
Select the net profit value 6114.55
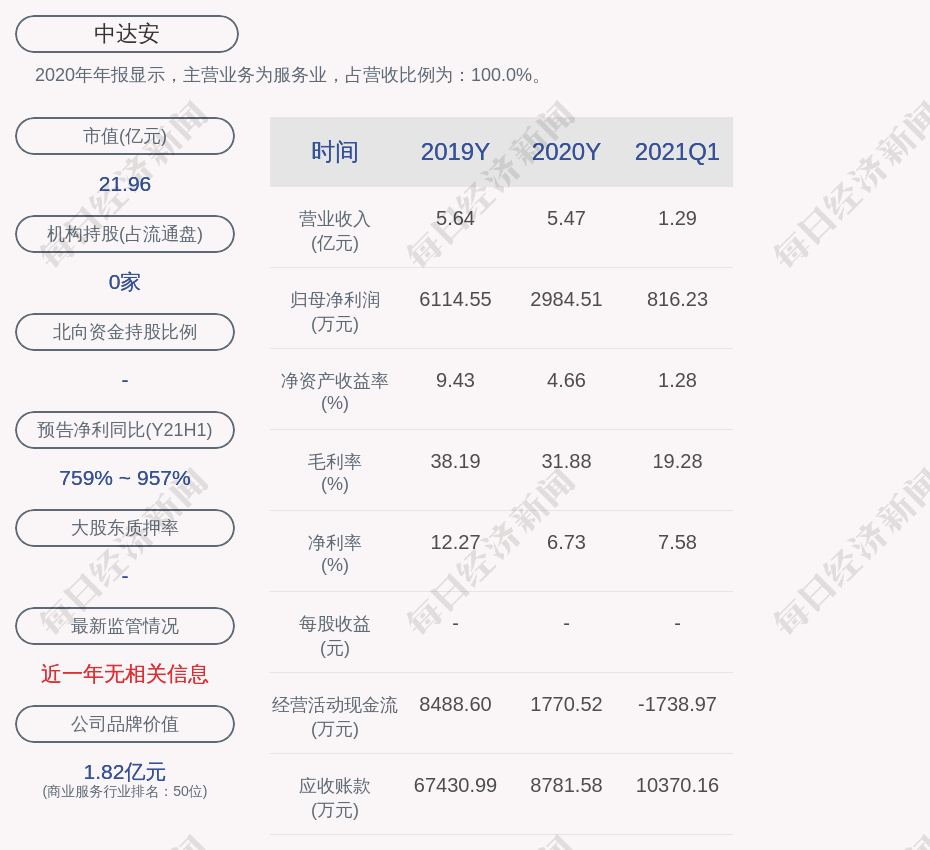pyautogui.click(x=455, y=300)
